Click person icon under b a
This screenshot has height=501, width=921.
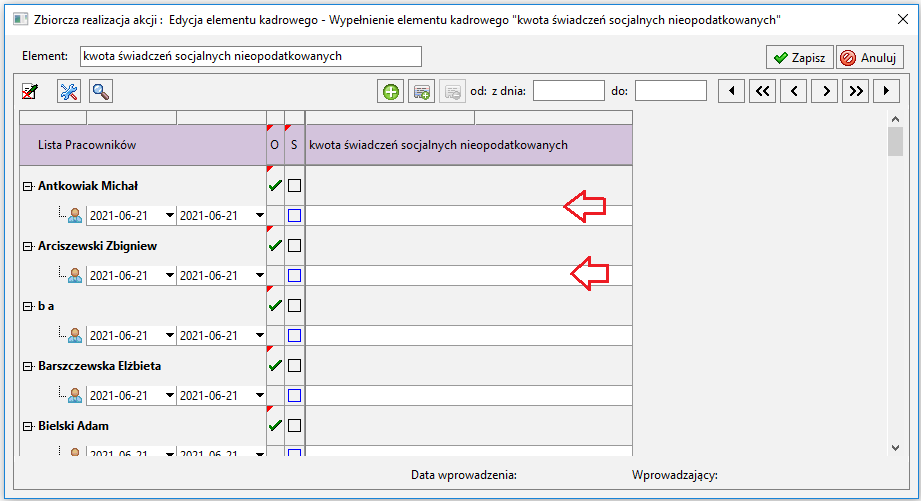tap(75, 335)
